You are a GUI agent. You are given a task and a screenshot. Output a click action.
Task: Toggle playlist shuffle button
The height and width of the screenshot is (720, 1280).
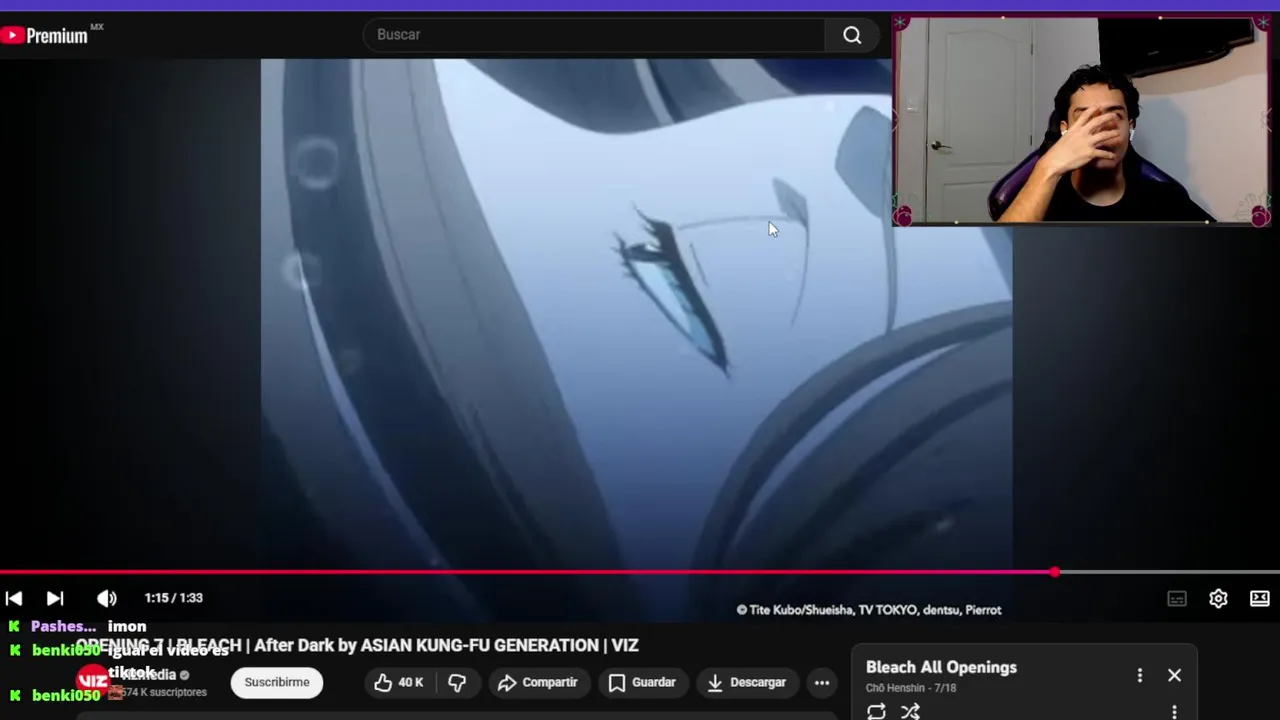click(910, 711)
